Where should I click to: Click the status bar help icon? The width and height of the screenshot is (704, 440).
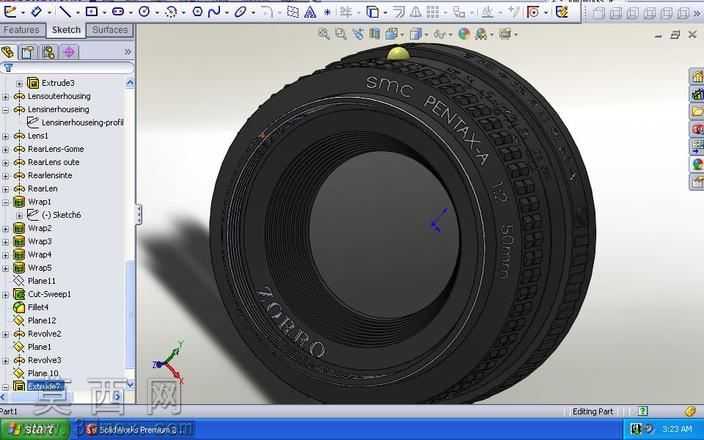[643, 411]
